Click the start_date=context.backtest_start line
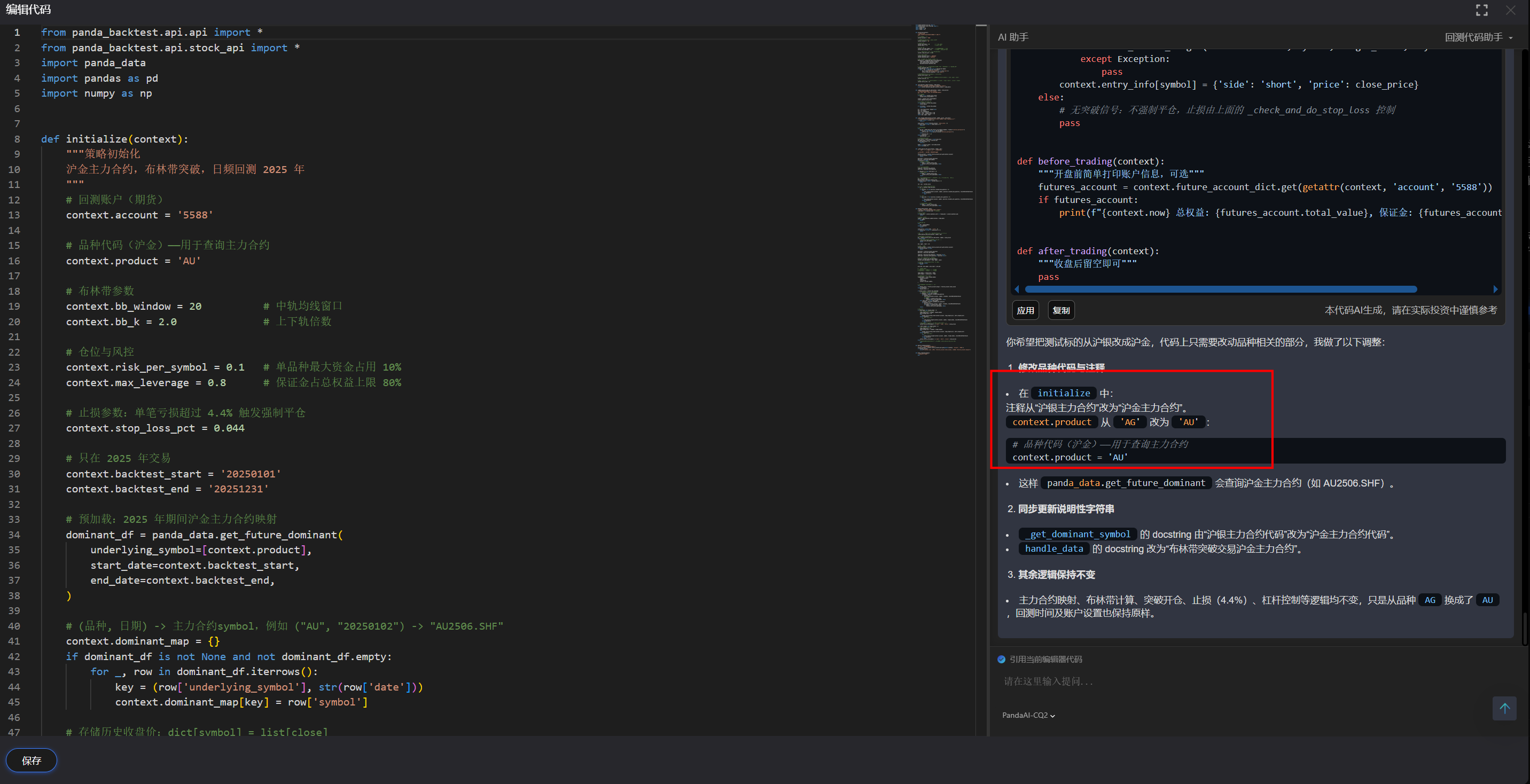 [195, 566]
